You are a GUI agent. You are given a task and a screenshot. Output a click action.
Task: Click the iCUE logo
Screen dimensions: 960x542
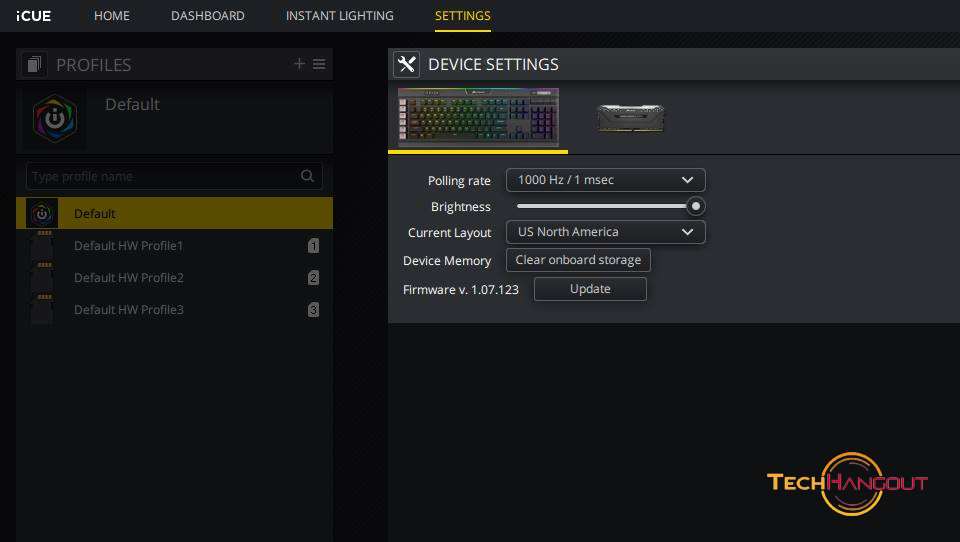tap(34, 15)
